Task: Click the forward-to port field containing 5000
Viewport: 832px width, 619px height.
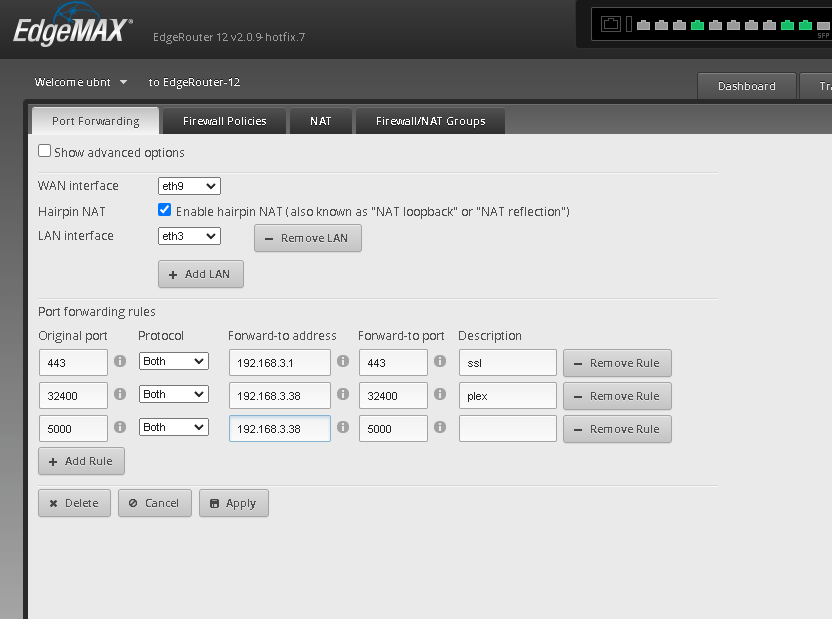Action: click(x=393, y=429)
